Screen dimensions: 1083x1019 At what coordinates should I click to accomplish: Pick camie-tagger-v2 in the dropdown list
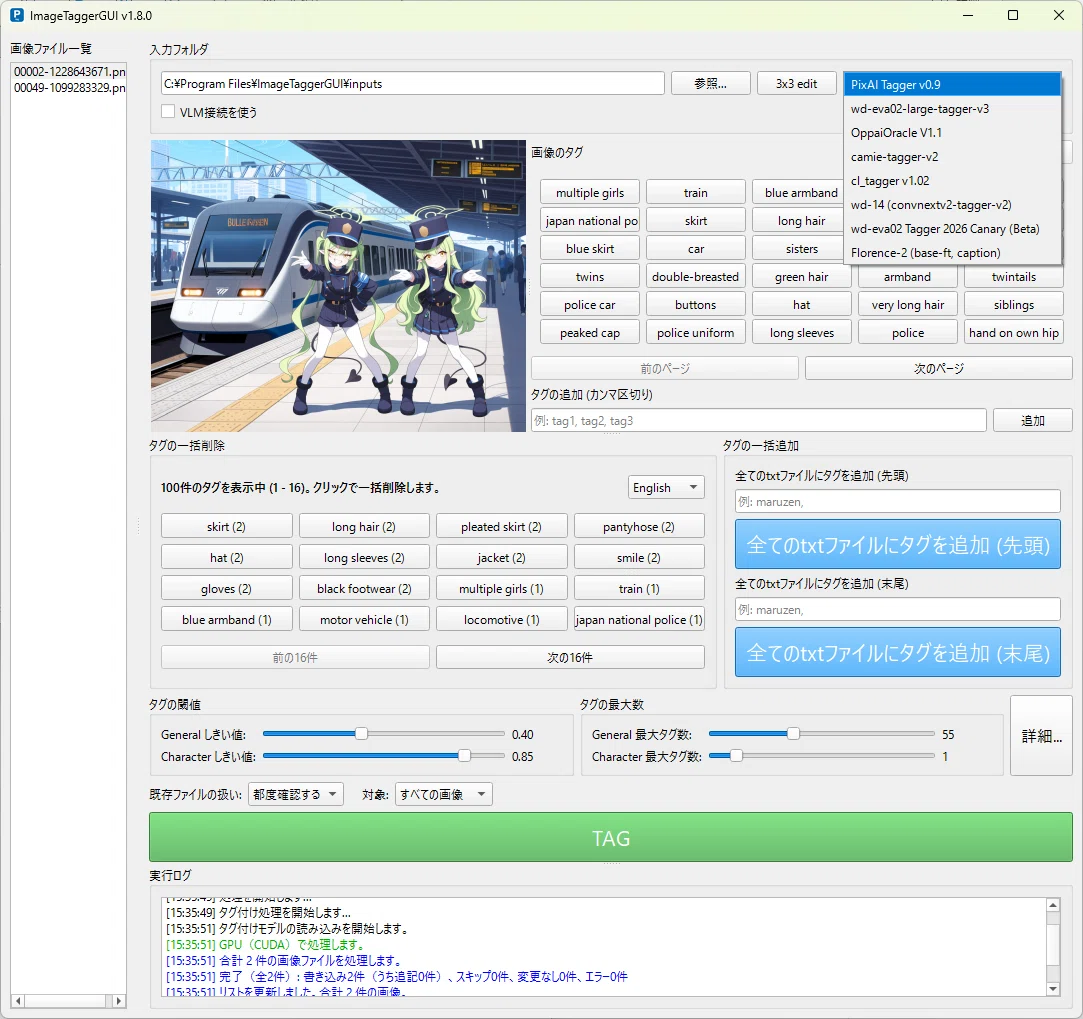click(x=952, y=157)
